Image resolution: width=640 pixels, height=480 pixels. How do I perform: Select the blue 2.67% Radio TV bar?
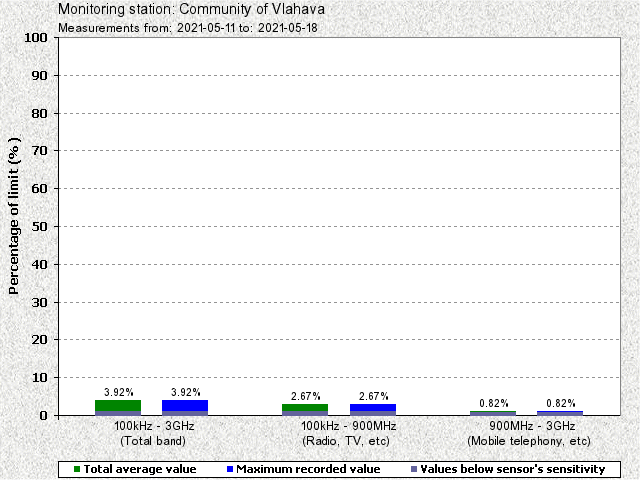[x=373, y=410]
